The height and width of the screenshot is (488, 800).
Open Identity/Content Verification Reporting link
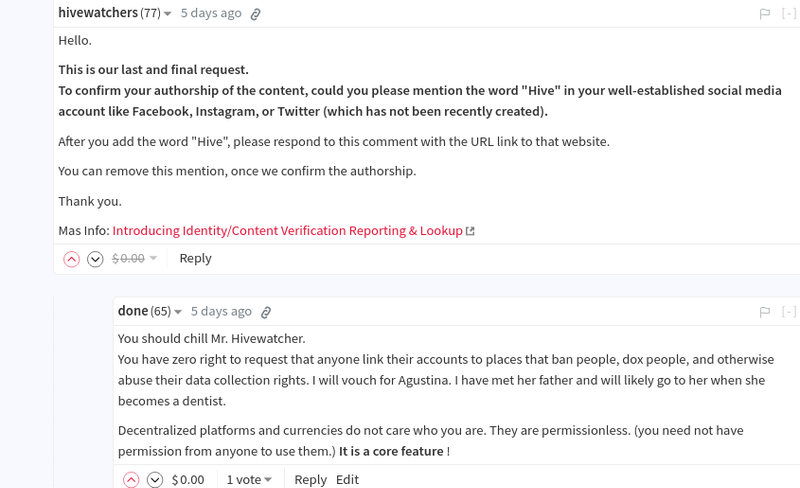[x=287, y=231]
